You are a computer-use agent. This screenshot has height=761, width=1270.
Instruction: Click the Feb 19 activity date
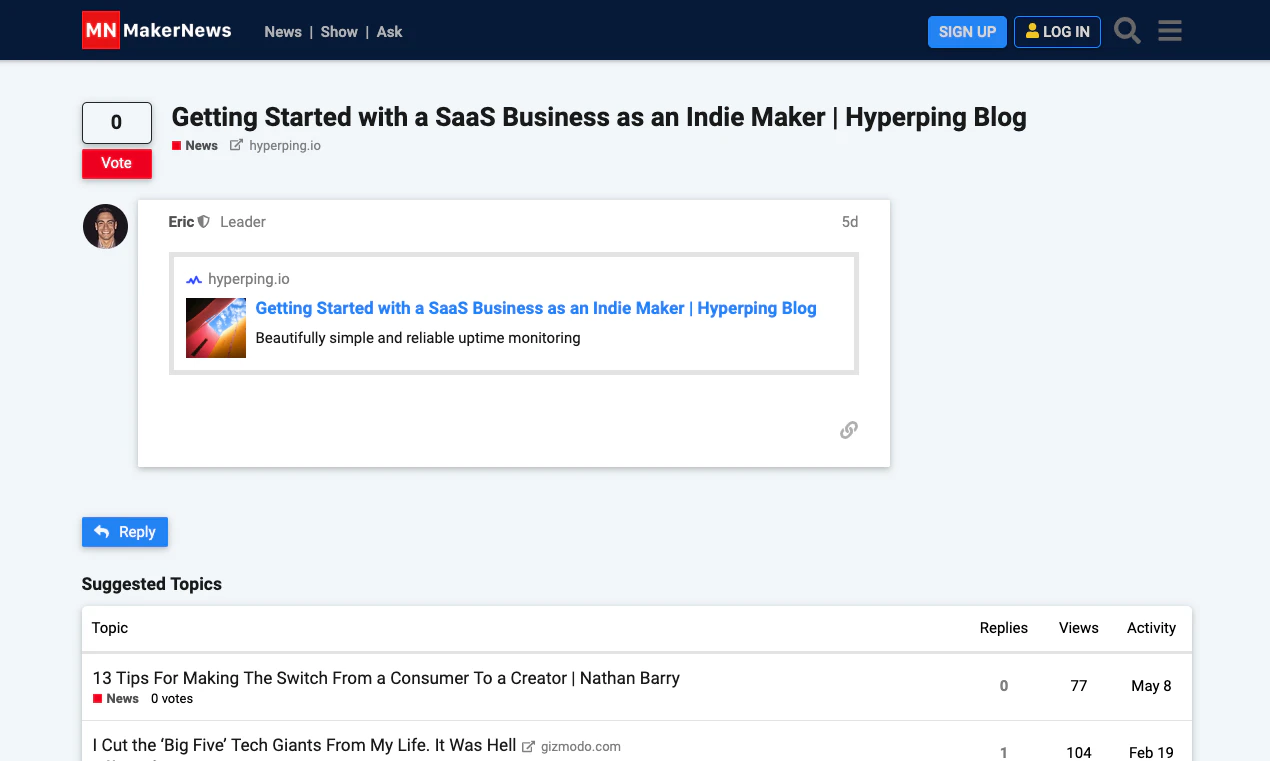point(1152,753)
